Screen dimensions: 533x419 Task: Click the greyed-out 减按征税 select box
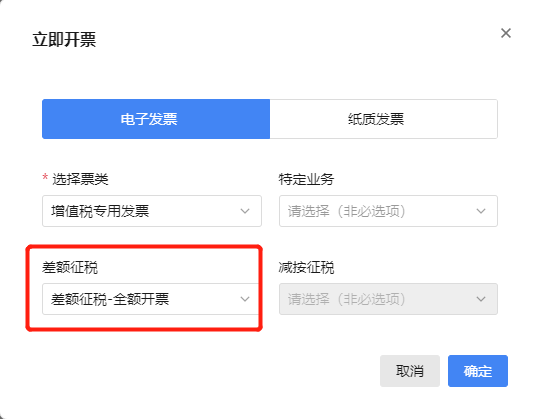pyautogui.click(x=388, y=299)
